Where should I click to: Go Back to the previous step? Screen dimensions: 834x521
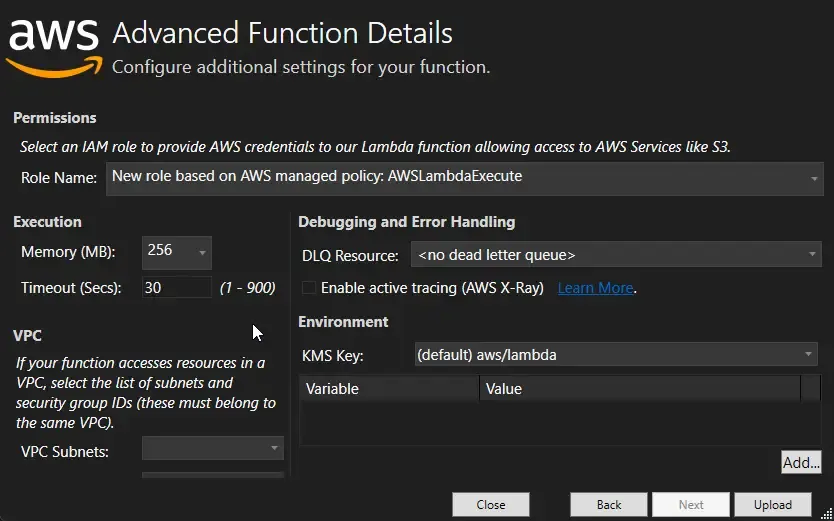608,505
